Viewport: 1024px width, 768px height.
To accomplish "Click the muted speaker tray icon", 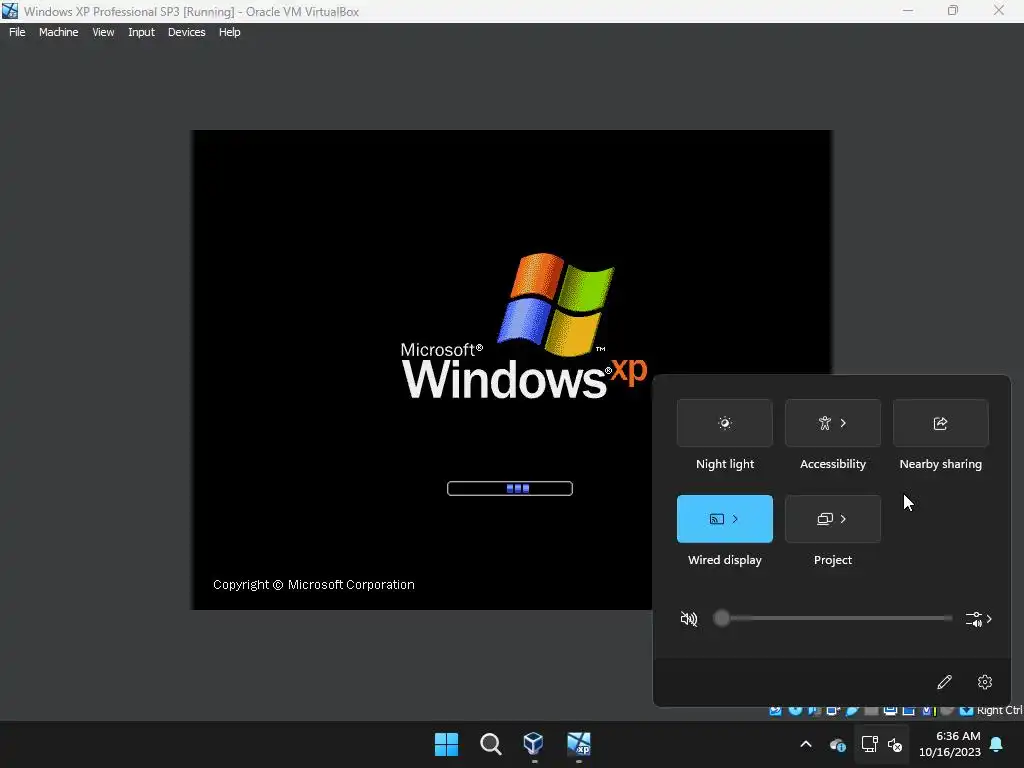I will pos(895,744).
